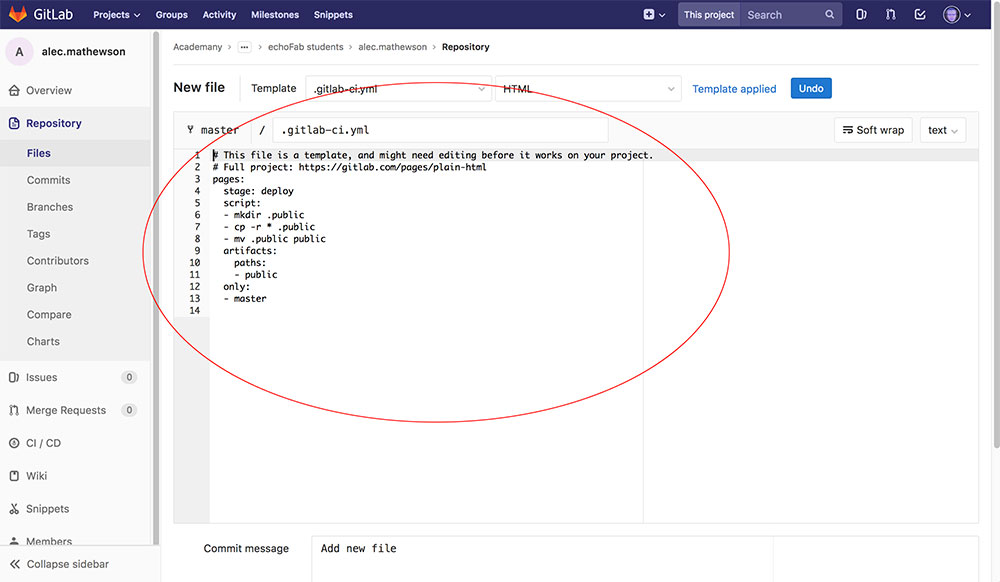
Task: Click the file name field .gitlab-ci.yml
Action: coord(440,130)
